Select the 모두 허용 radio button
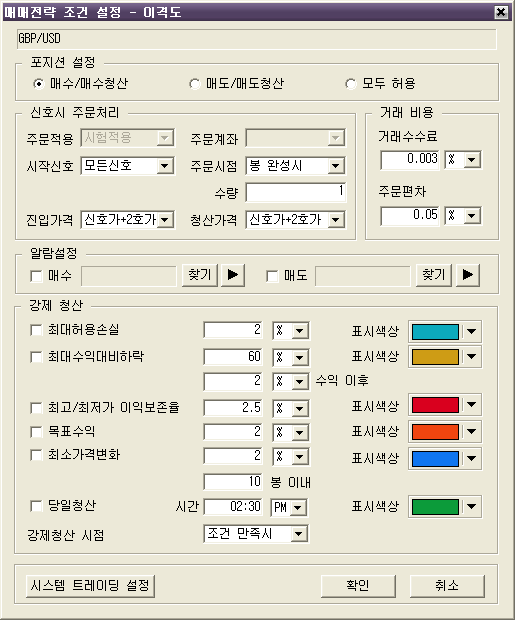515x620 pixels. [x=350, y=84]
